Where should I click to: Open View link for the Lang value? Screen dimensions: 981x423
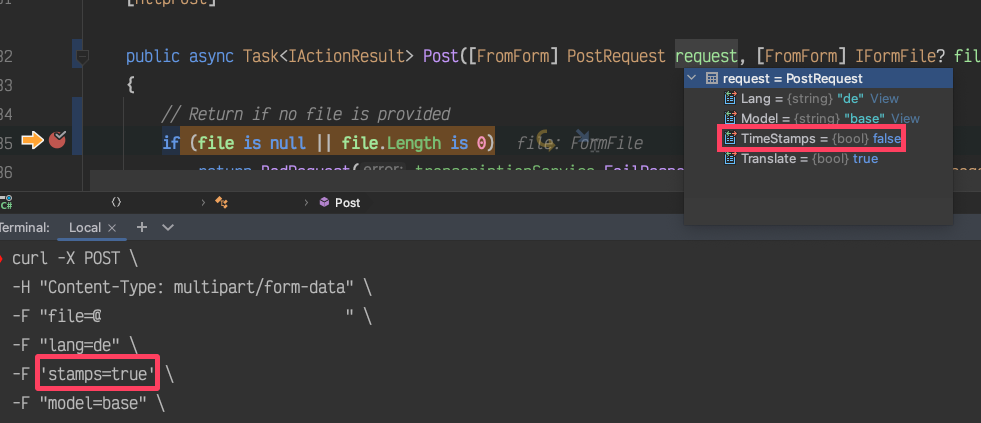(884, 98)
